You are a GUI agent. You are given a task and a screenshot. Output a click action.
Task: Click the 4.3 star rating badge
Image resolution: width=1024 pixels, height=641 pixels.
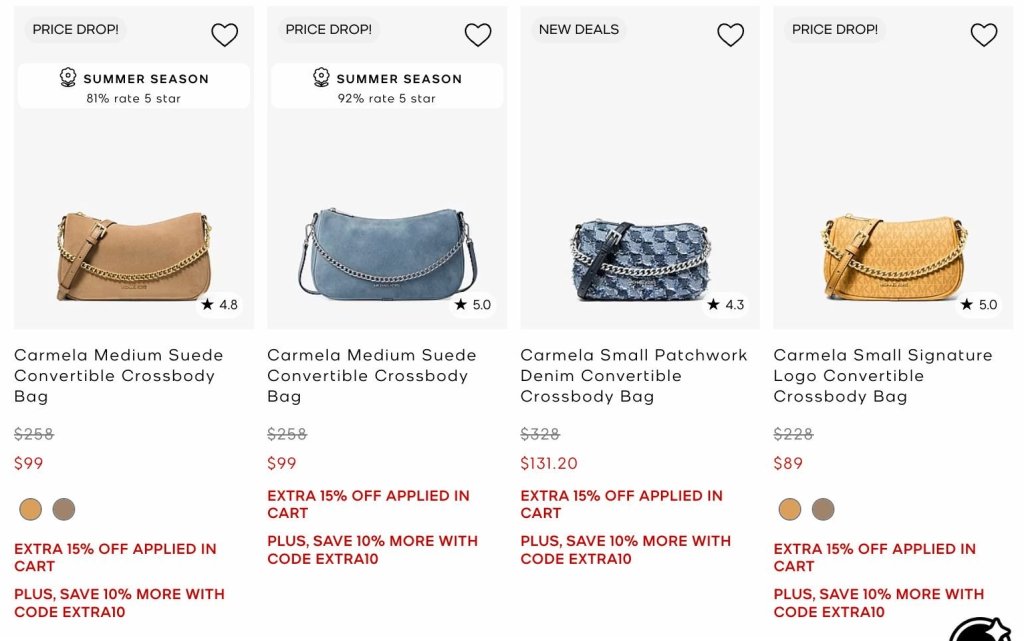pyautogui.click(x=726, y=305)
